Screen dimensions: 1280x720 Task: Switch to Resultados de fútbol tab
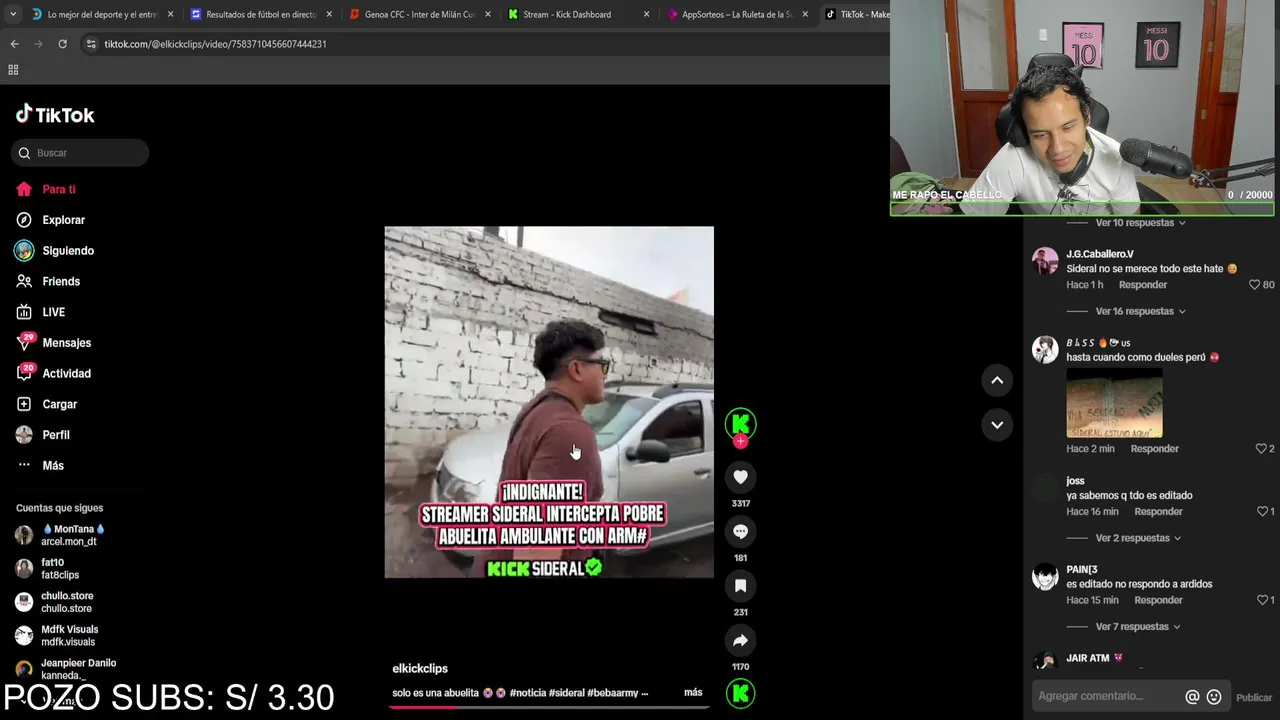tap(261, 15)
